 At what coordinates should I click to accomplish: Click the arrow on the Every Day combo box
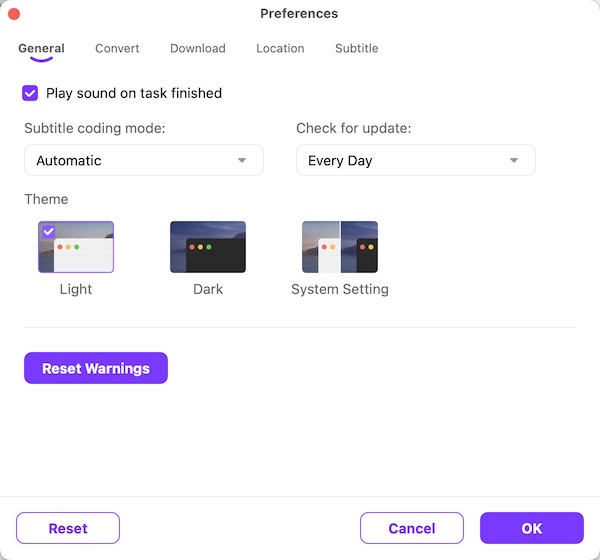(514, 160)
